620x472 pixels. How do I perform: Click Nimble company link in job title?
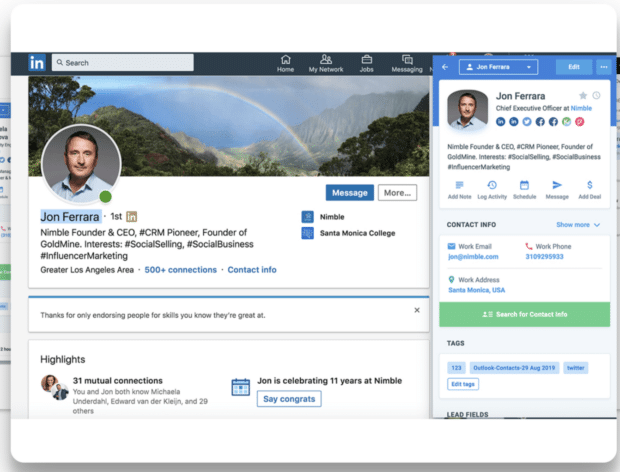click(x=581, y=108)
